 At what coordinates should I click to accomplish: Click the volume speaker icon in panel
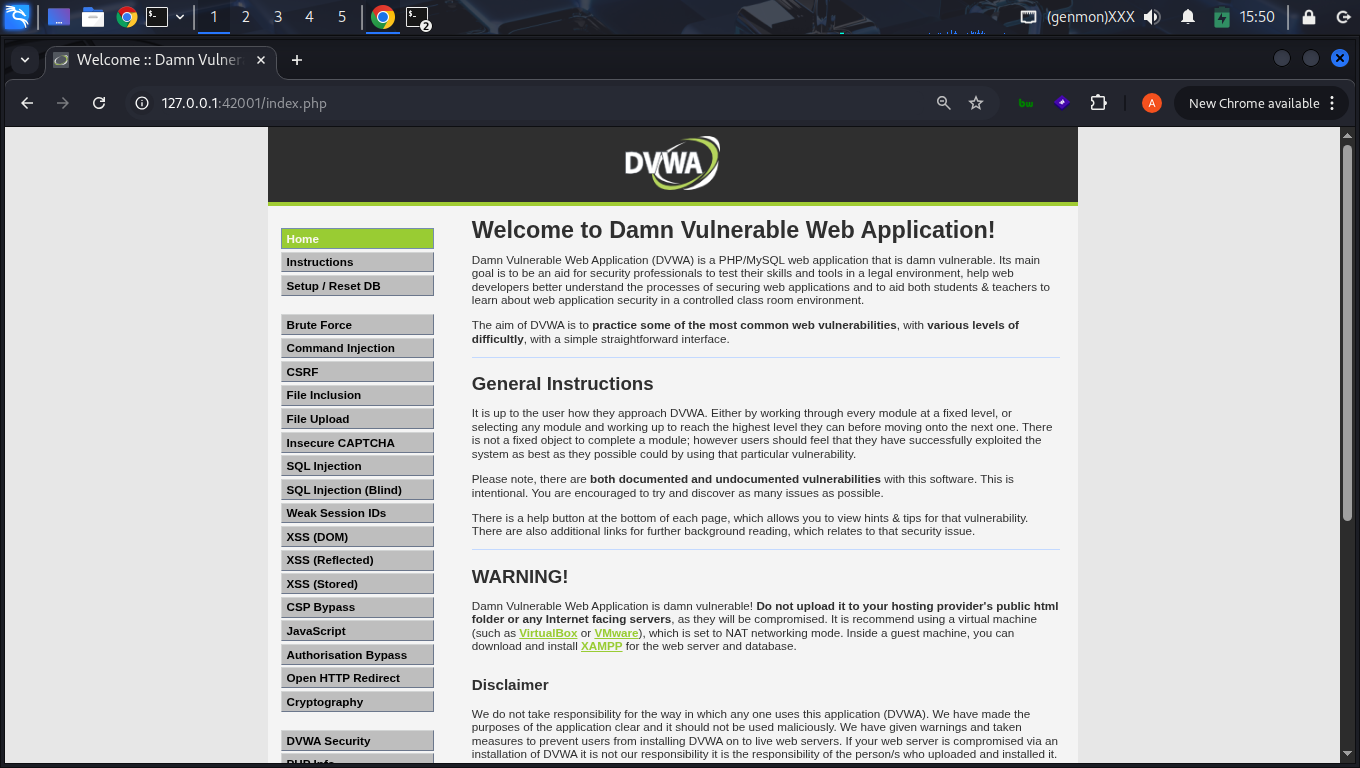(1152, 17)
